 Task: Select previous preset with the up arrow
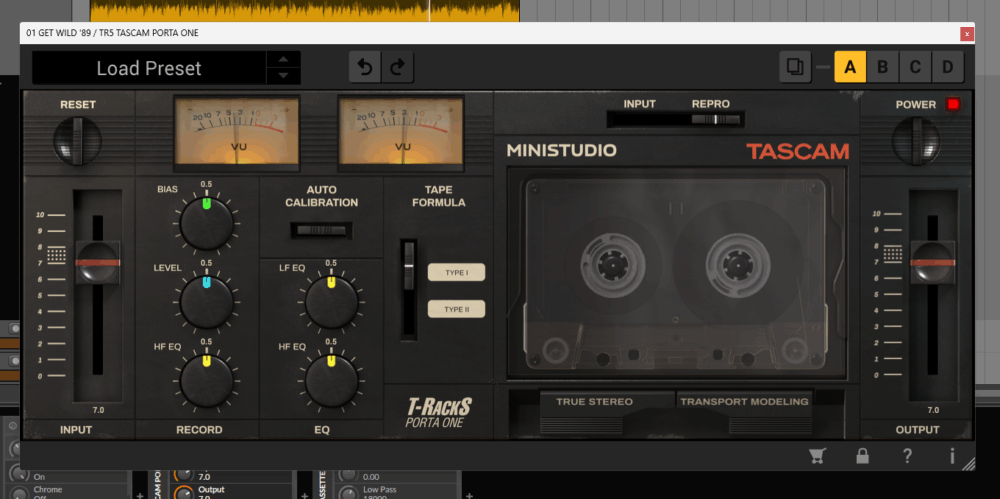284,59
